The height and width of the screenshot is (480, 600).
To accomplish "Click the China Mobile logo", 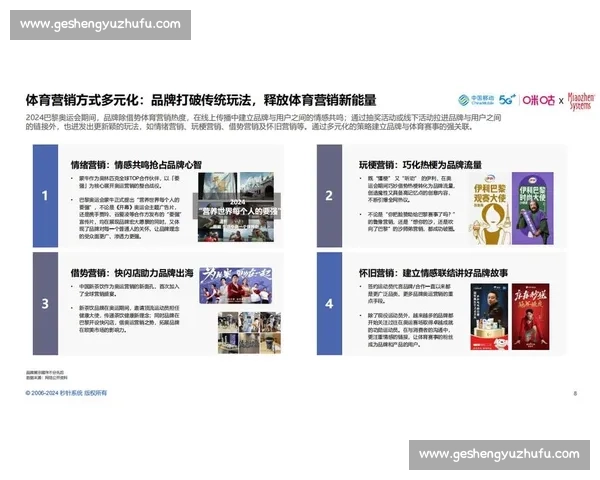I will point(476,100).
